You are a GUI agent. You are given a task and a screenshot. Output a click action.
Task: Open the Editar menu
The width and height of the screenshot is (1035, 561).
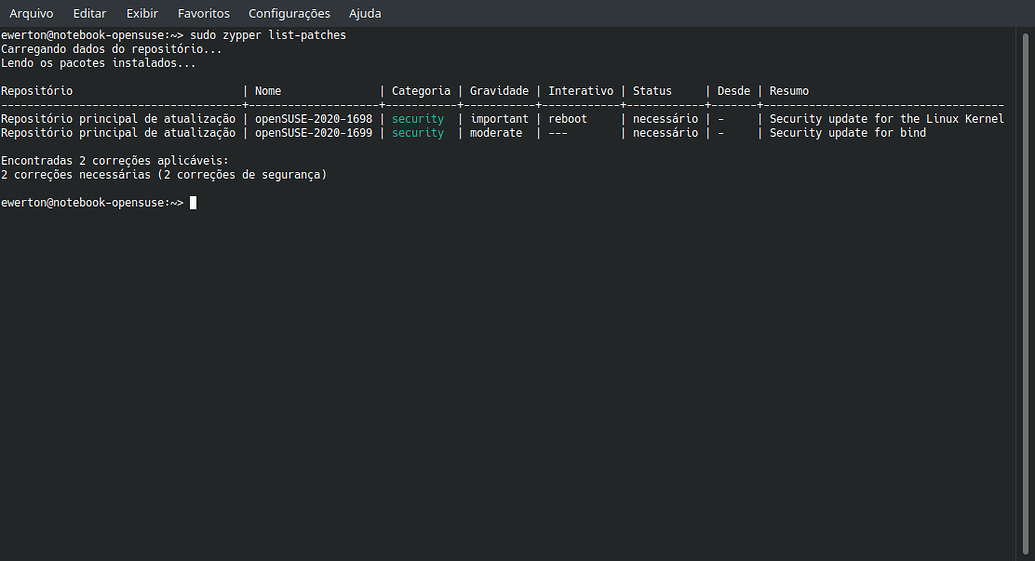pos(89,13)
